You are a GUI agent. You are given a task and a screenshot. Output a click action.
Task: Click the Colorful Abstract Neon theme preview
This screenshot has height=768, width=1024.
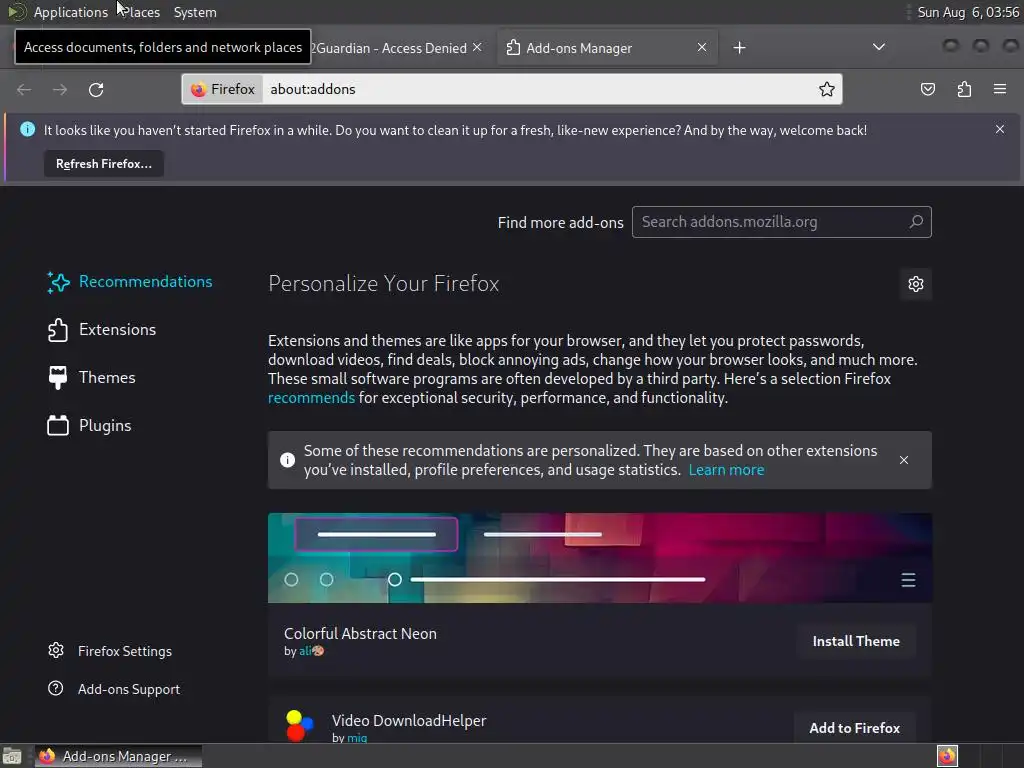point(600,558)
